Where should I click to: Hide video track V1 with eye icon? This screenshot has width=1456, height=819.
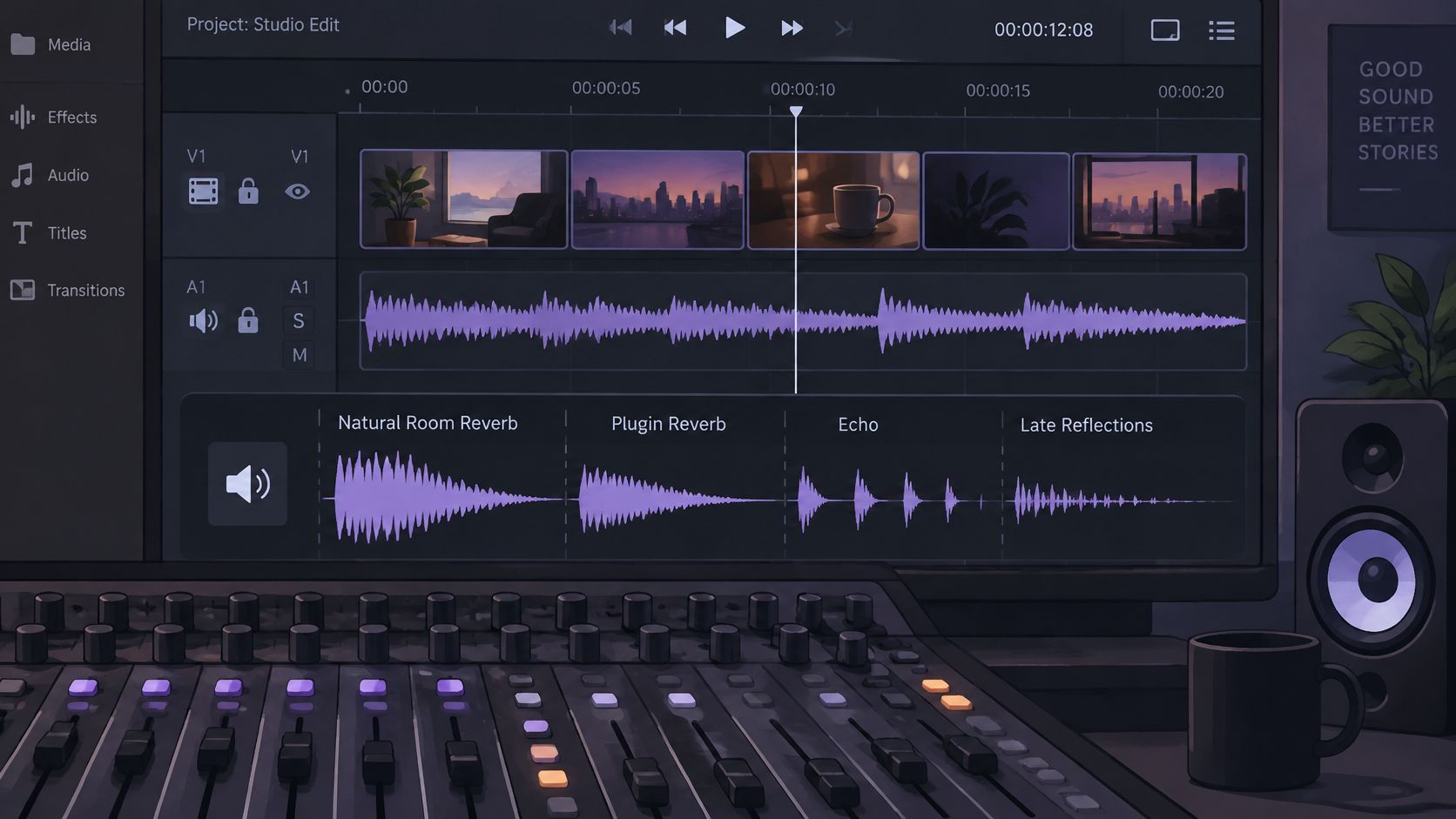(298, 191)
